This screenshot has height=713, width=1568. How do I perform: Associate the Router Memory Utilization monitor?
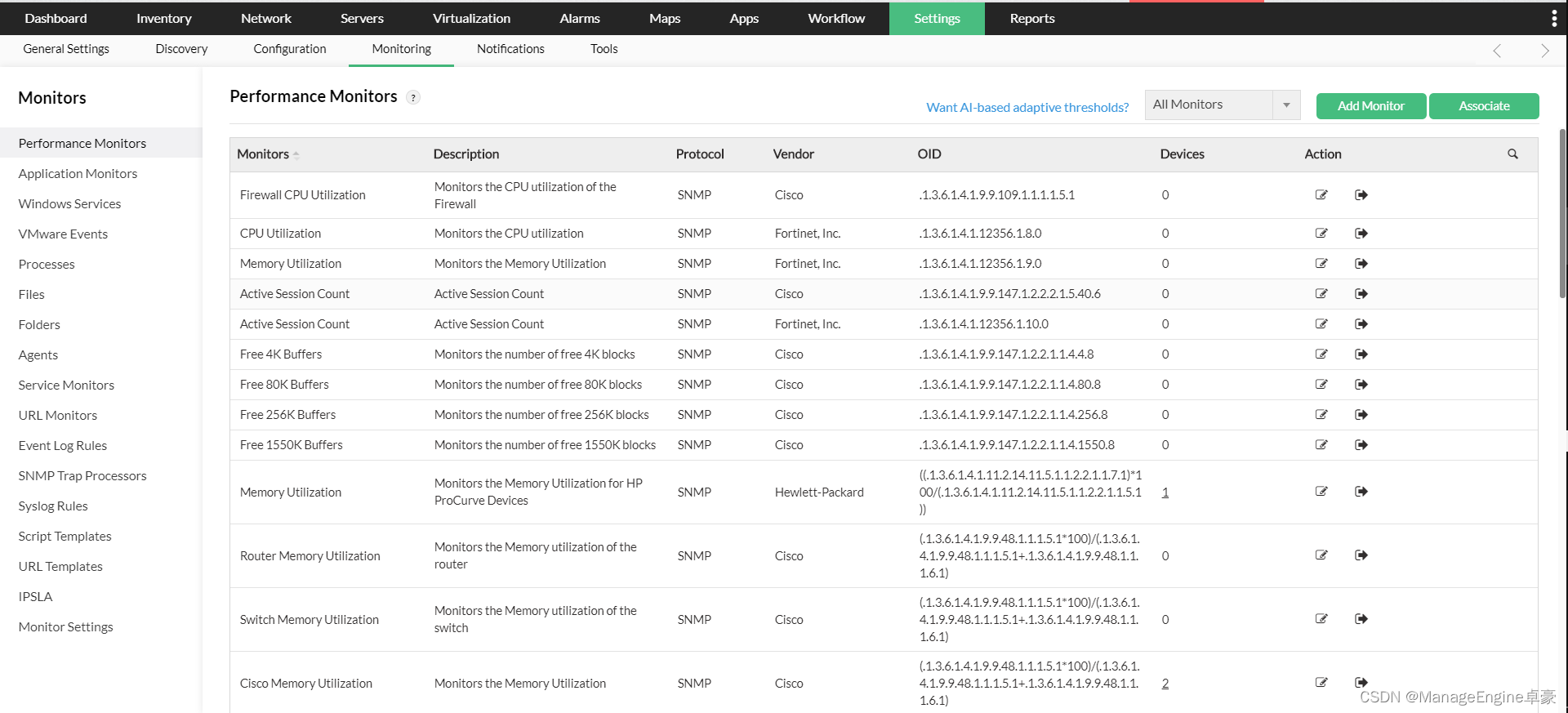pos(1361,555)
